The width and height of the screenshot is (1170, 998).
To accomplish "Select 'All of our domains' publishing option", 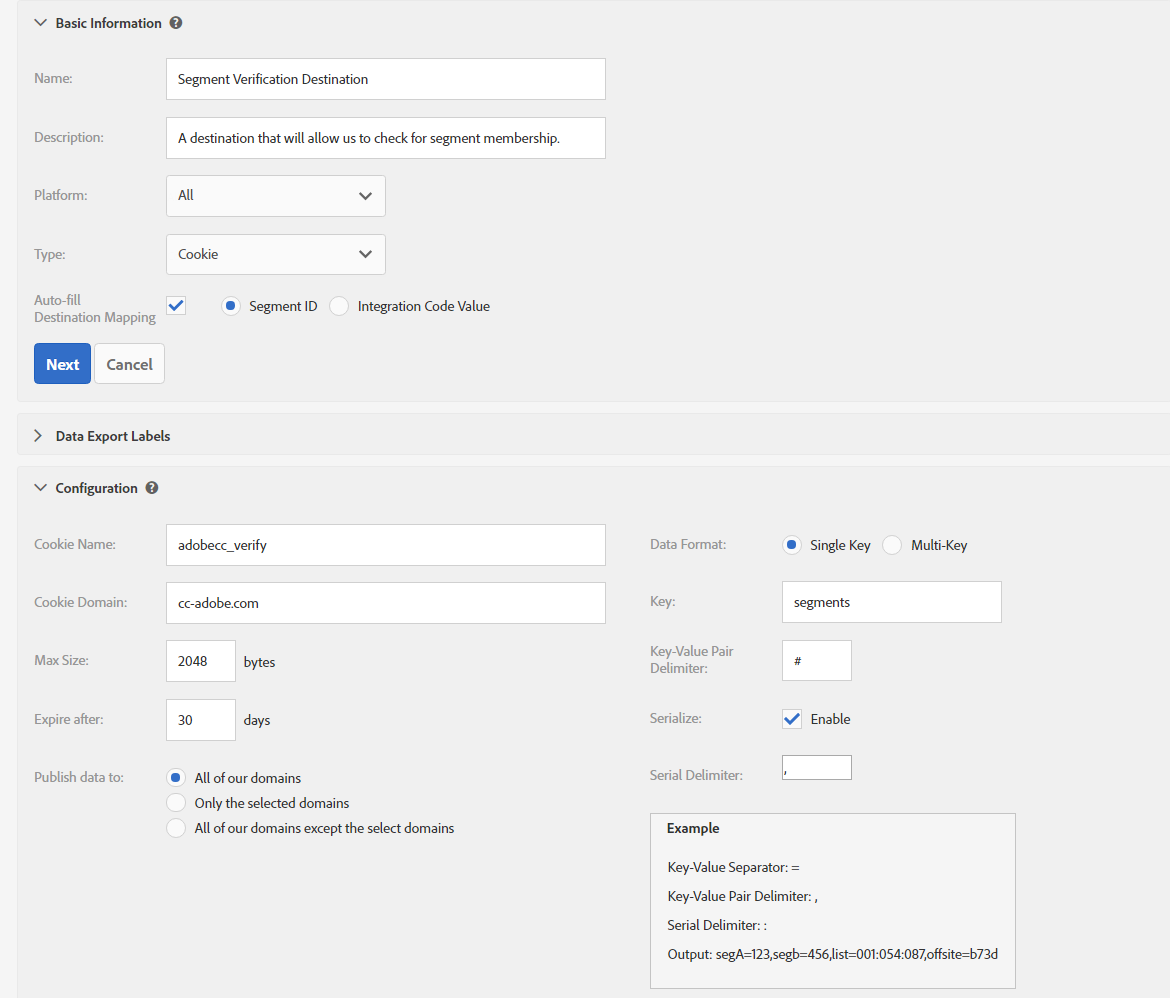I will click(175, 777).
